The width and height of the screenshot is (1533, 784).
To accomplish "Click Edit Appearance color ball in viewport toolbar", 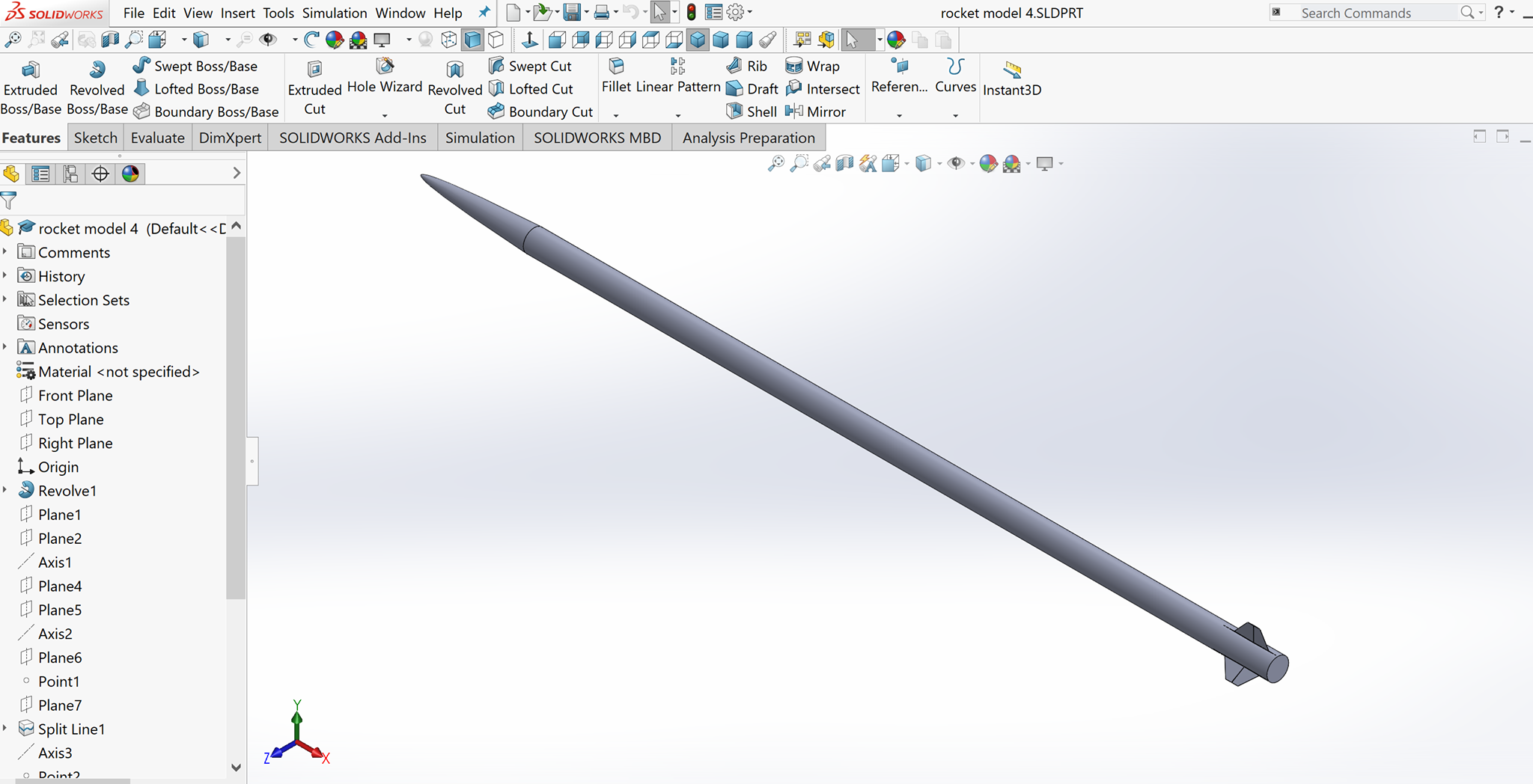I will [988, 163].
